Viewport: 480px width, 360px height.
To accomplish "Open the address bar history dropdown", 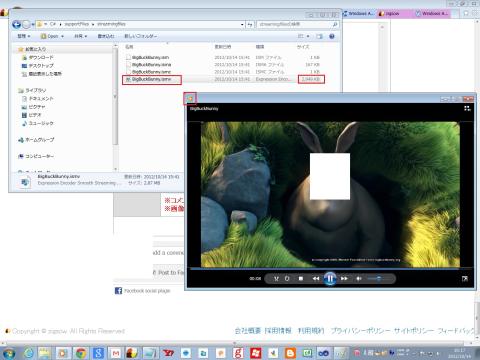I will click(x=242, y=24).
